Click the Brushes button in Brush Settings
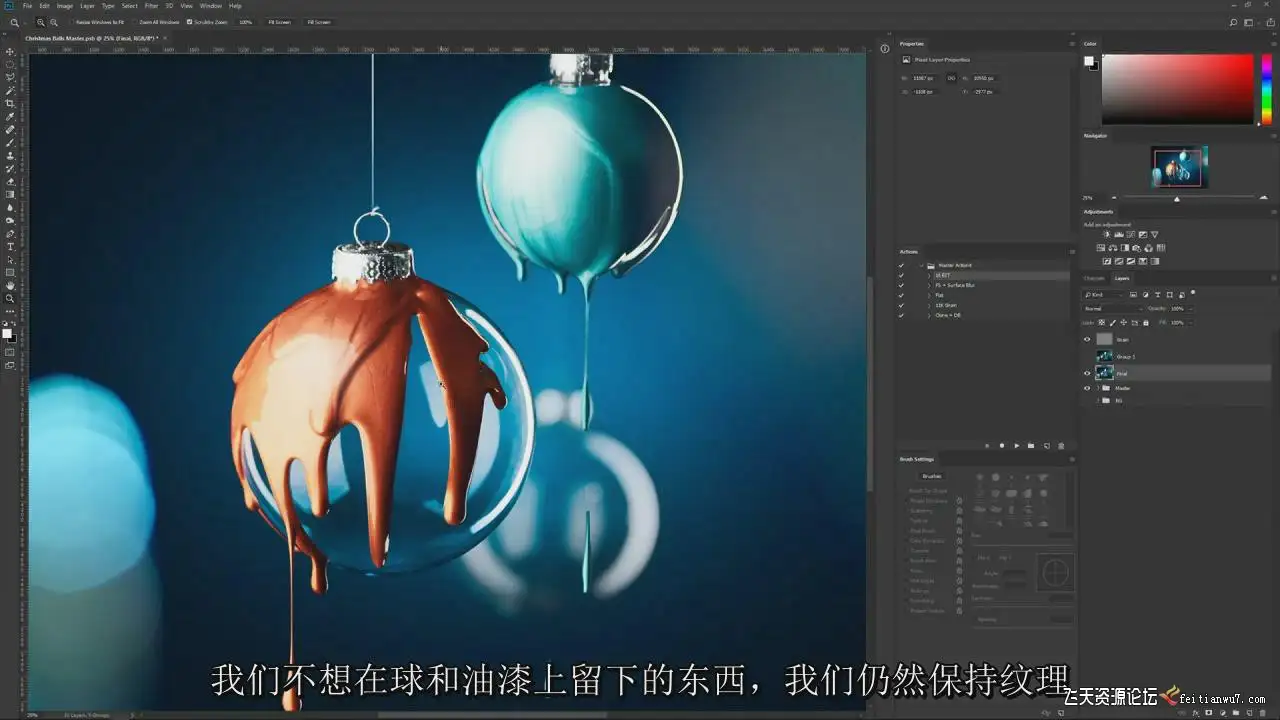This screenshot has width=1280, height=720. coord(932,476)
